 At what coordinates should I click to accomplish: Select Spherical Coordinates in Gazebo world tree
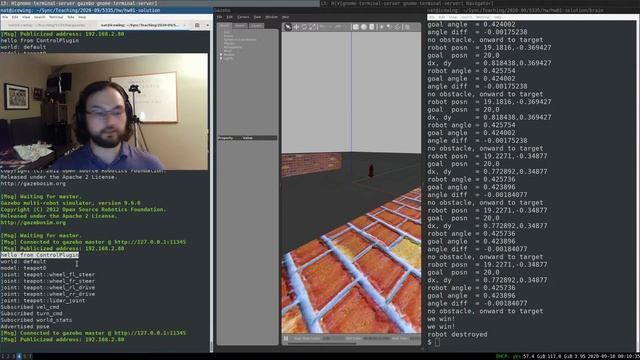pos(240,40)
